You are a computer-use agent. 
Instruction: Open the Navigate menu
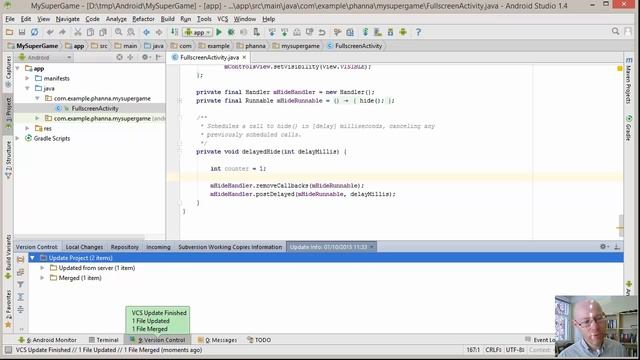click(x=68, y=19)
